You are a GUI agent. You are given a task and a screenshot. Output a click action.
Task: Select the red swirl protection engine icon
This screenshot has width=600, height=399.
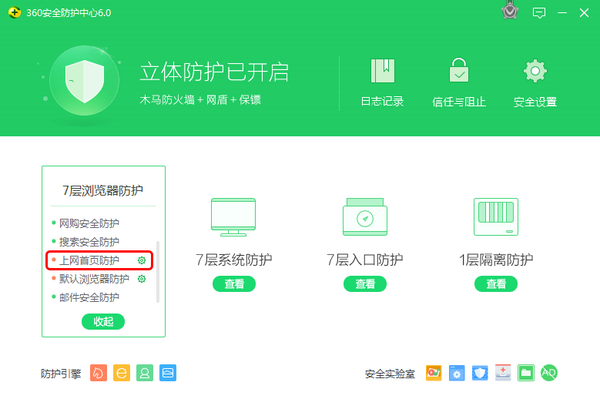(x=98, y=373)
